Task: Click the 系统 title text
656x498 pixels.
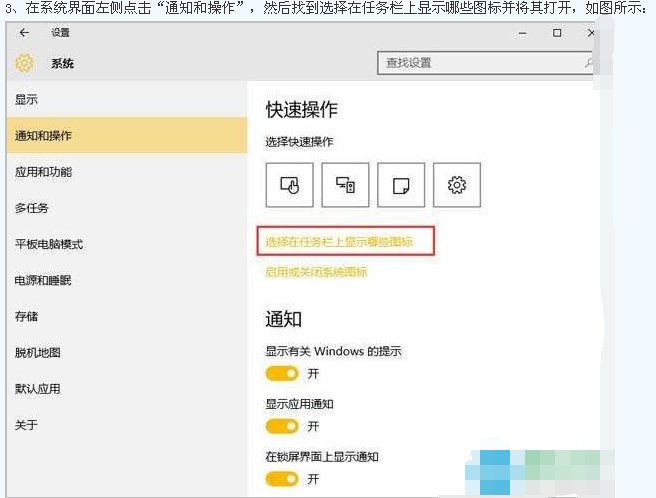Action: point(62,64)
